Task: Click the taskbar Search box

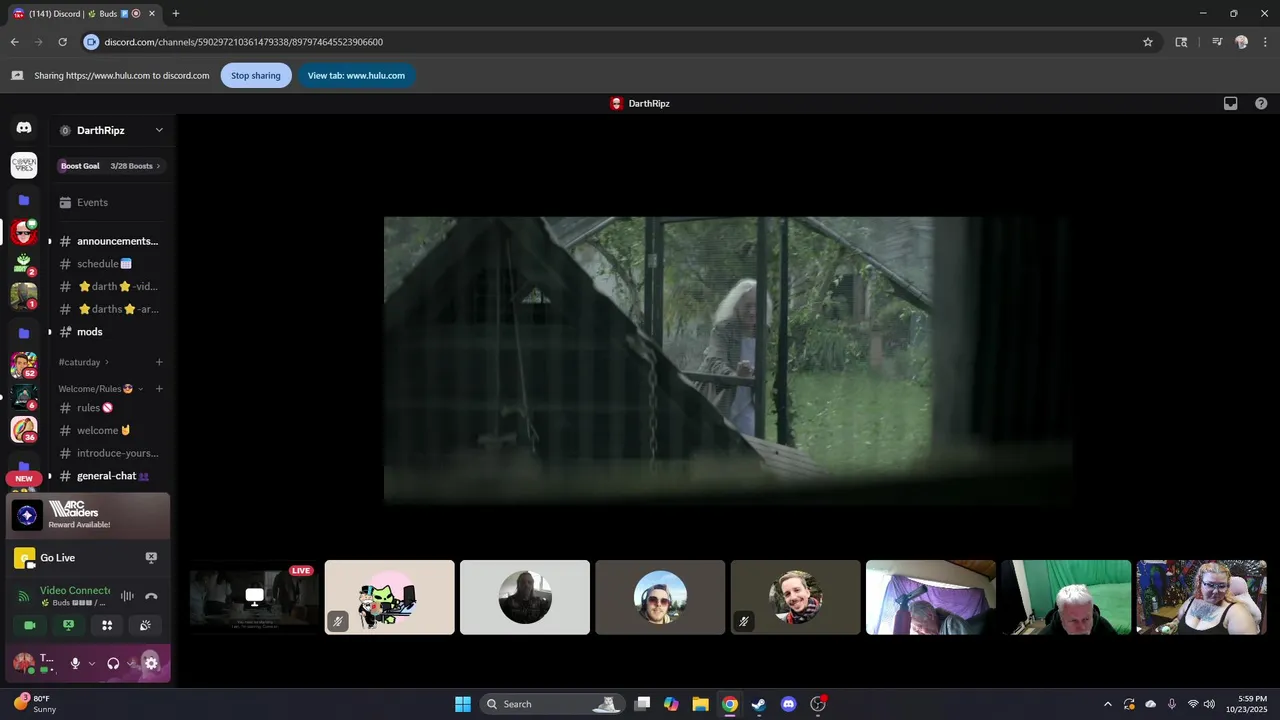Action: point(553,704)
